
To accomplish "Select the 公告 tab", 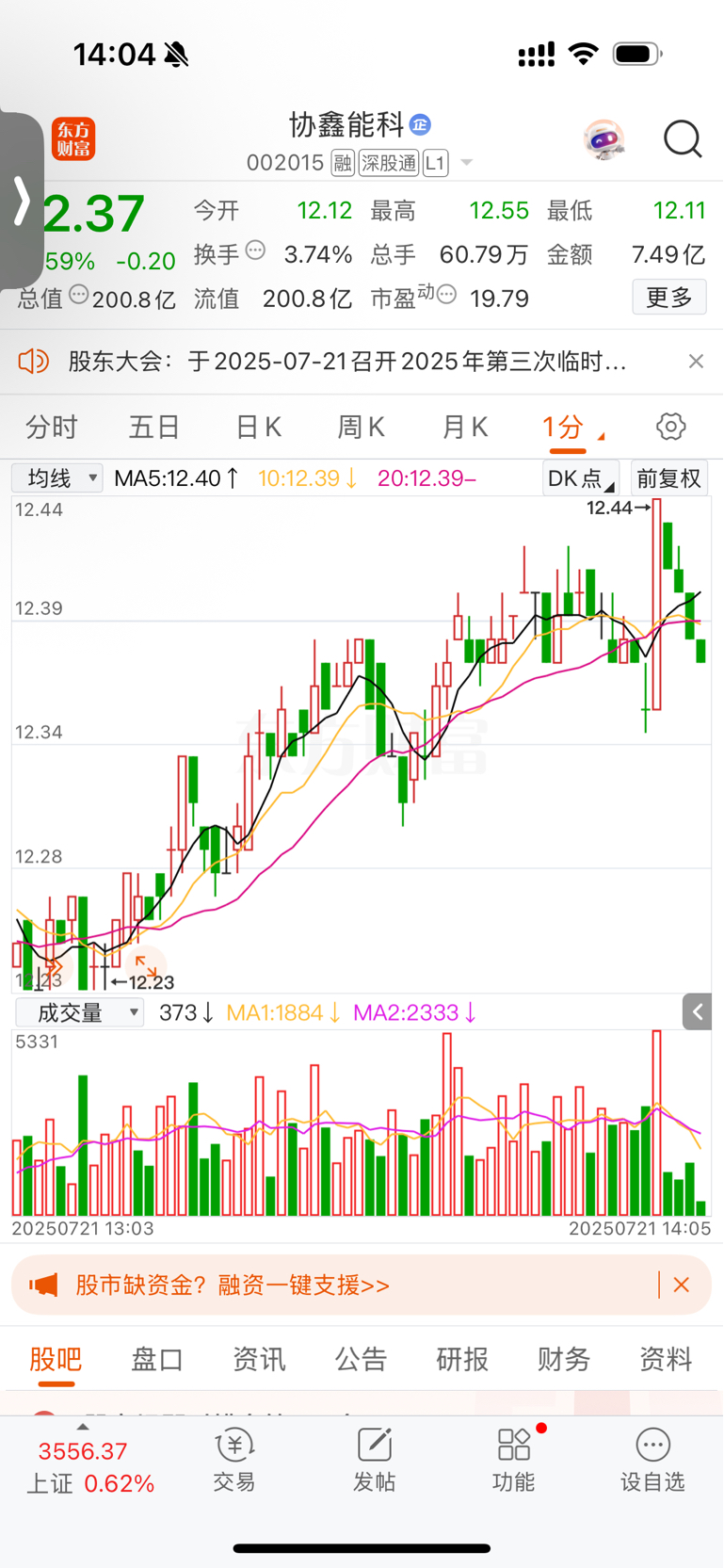I will click(x=361, y=1359).
